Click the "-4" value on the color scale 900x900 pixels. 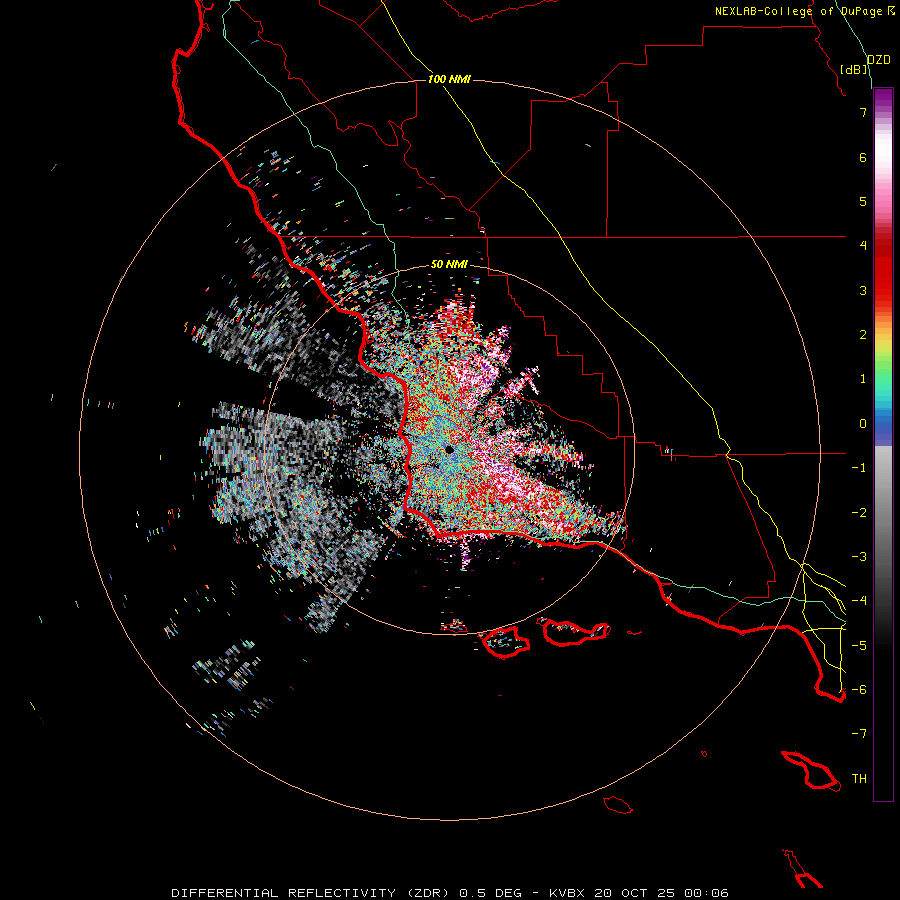[x=859, y=601]
